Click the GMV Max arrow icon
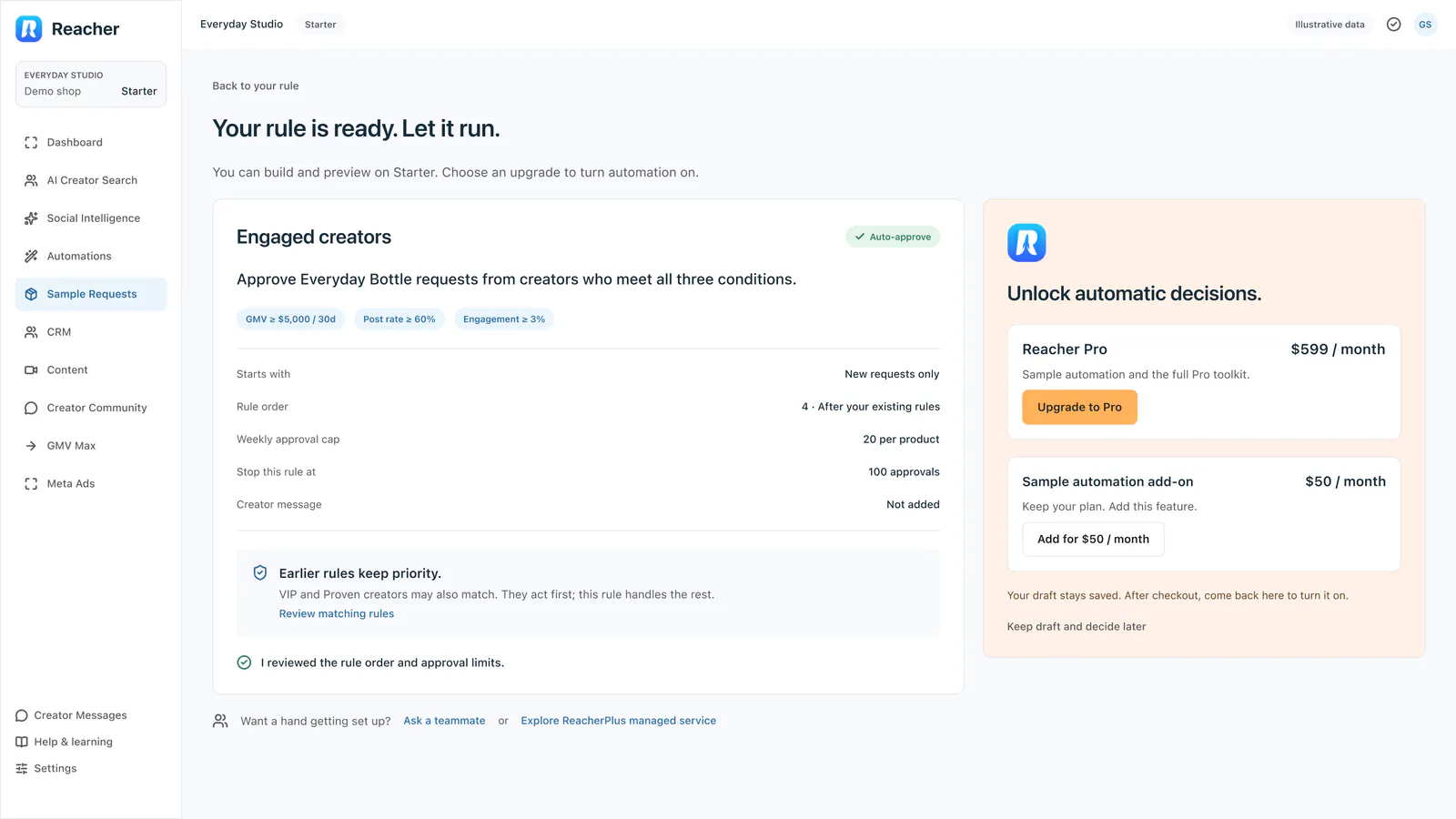Screen dimensions: 1456x819 [x=31, y=446]
